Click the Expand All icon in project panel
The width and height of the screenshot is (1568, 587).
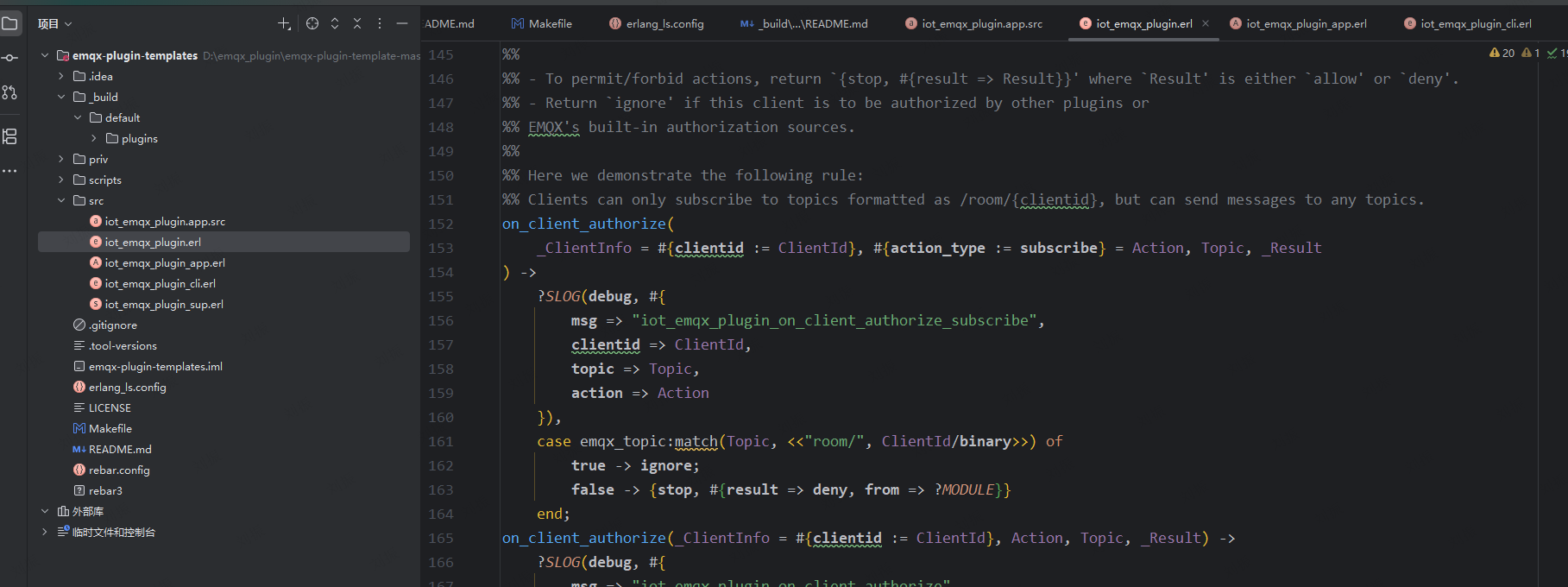click(335, 24)
